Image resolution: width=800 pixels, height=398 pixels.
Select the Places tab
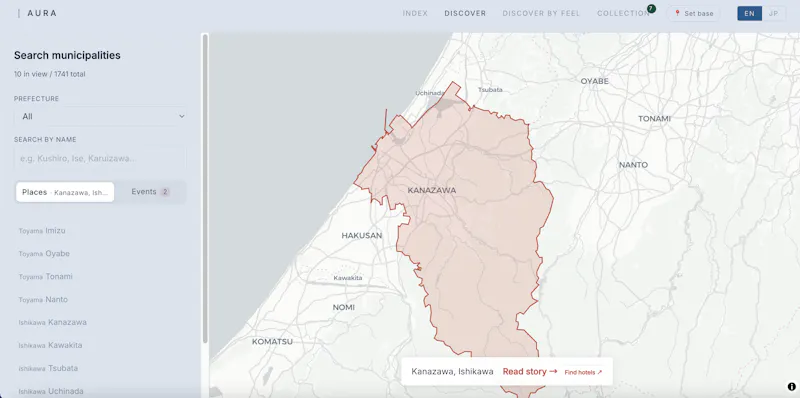pyautogui.click(x=65, y=192)
